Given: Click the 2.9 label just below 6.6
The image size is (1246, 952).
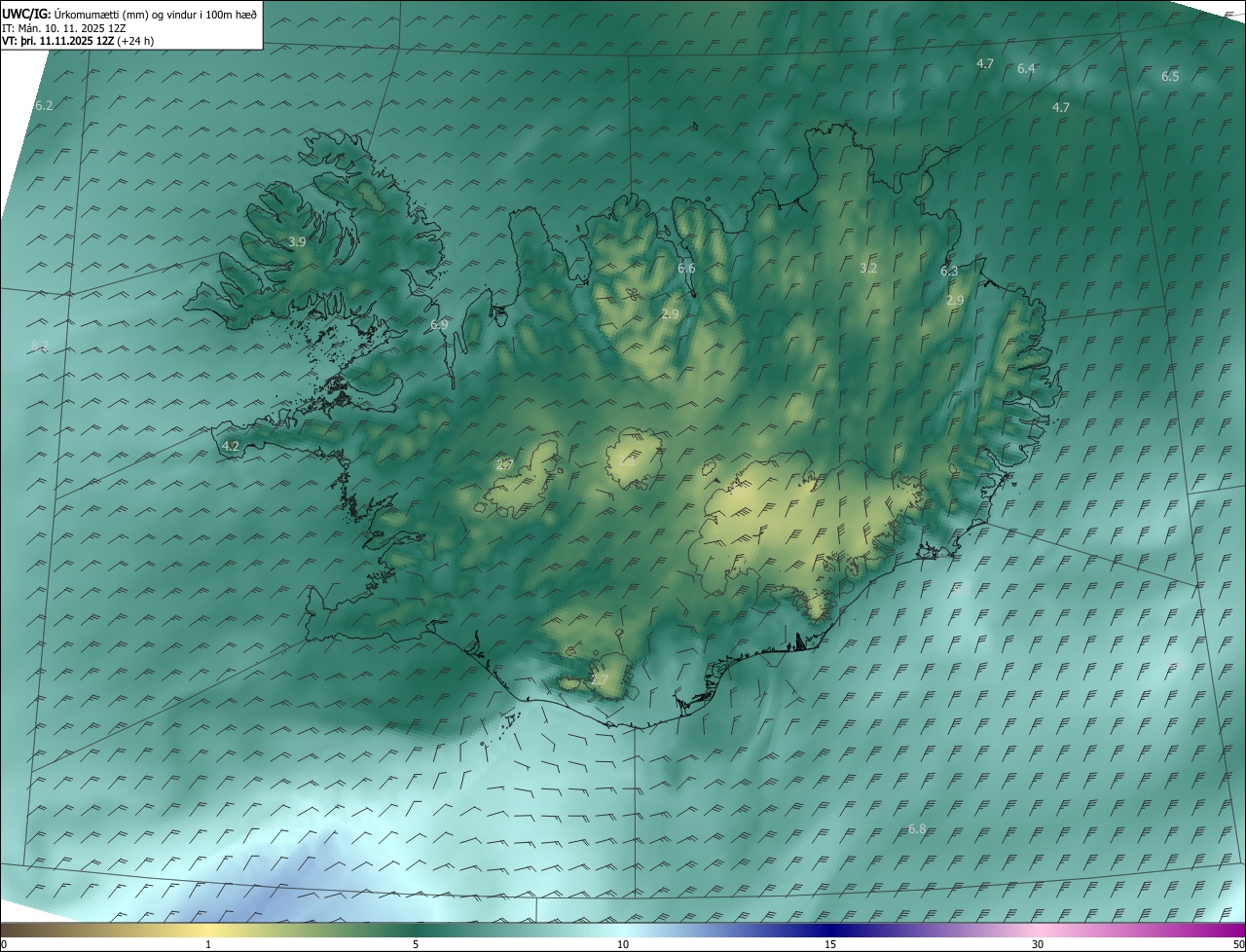Looking at the screenshot, I should tap(670, 313).
